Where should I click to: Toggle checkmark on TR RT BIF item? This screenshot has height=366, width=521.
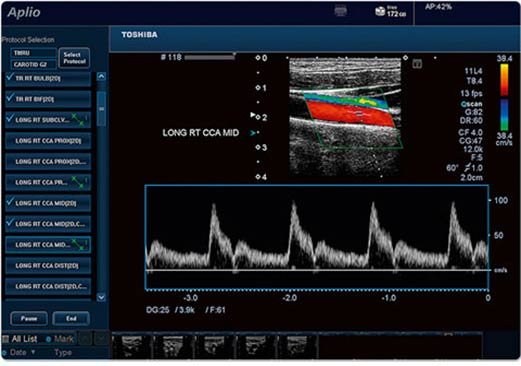(x=10, y=98)
